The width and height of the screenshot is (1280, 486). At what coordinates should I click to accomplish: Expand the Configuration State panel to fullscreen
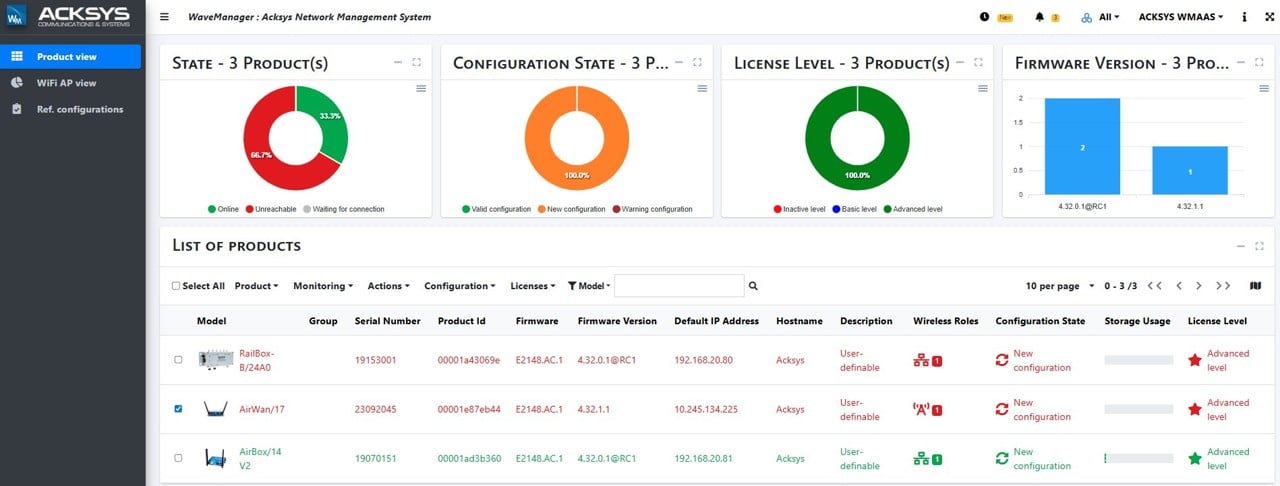tap(697, 62)
